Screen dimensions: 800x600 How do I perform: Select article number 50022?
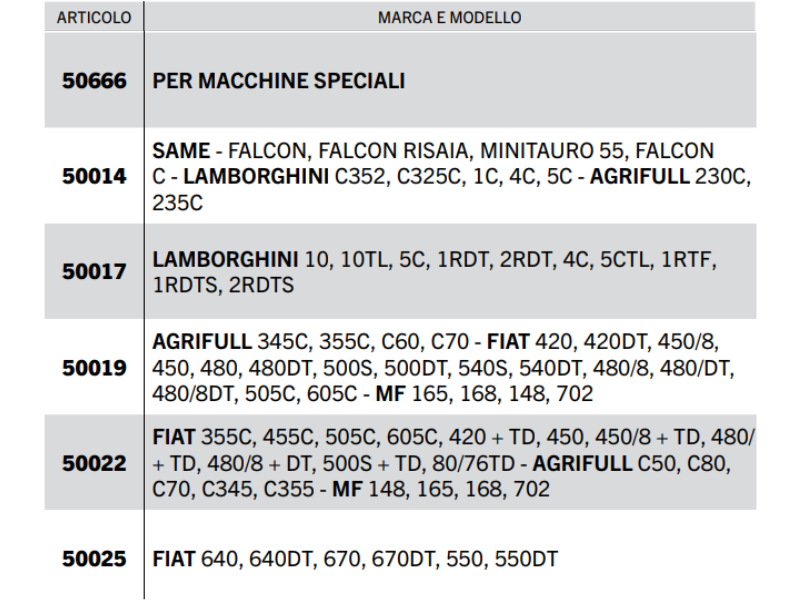point(94,463)
